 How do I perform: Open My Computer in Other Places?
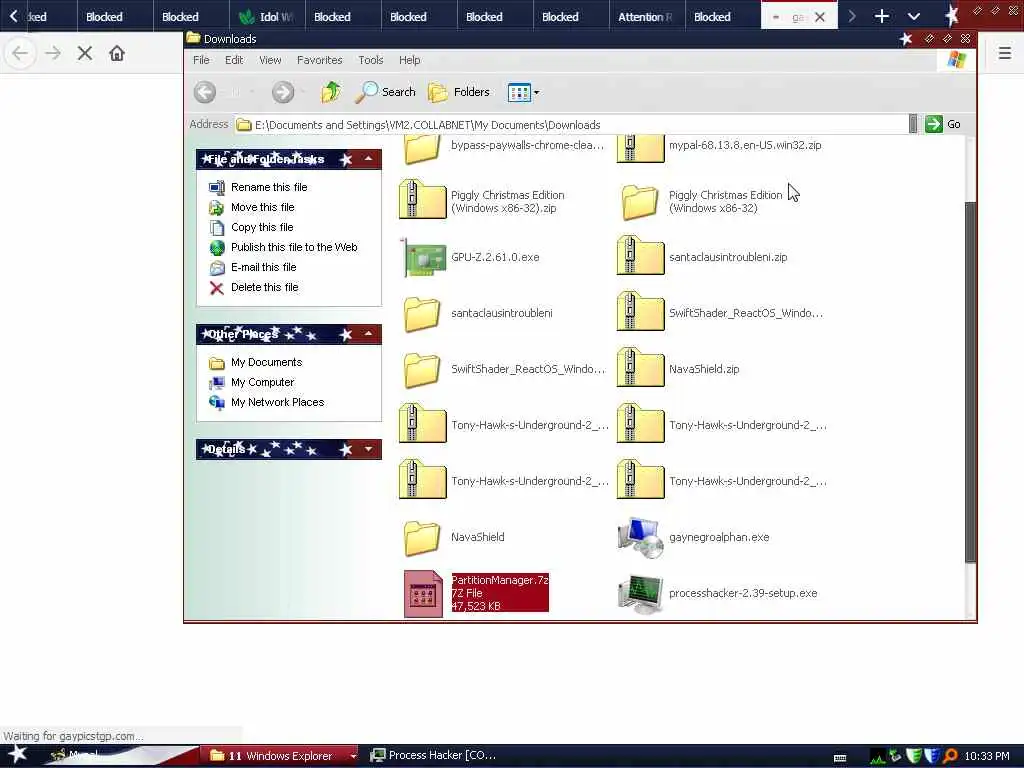pyautogui.click(x=251, y=383)
